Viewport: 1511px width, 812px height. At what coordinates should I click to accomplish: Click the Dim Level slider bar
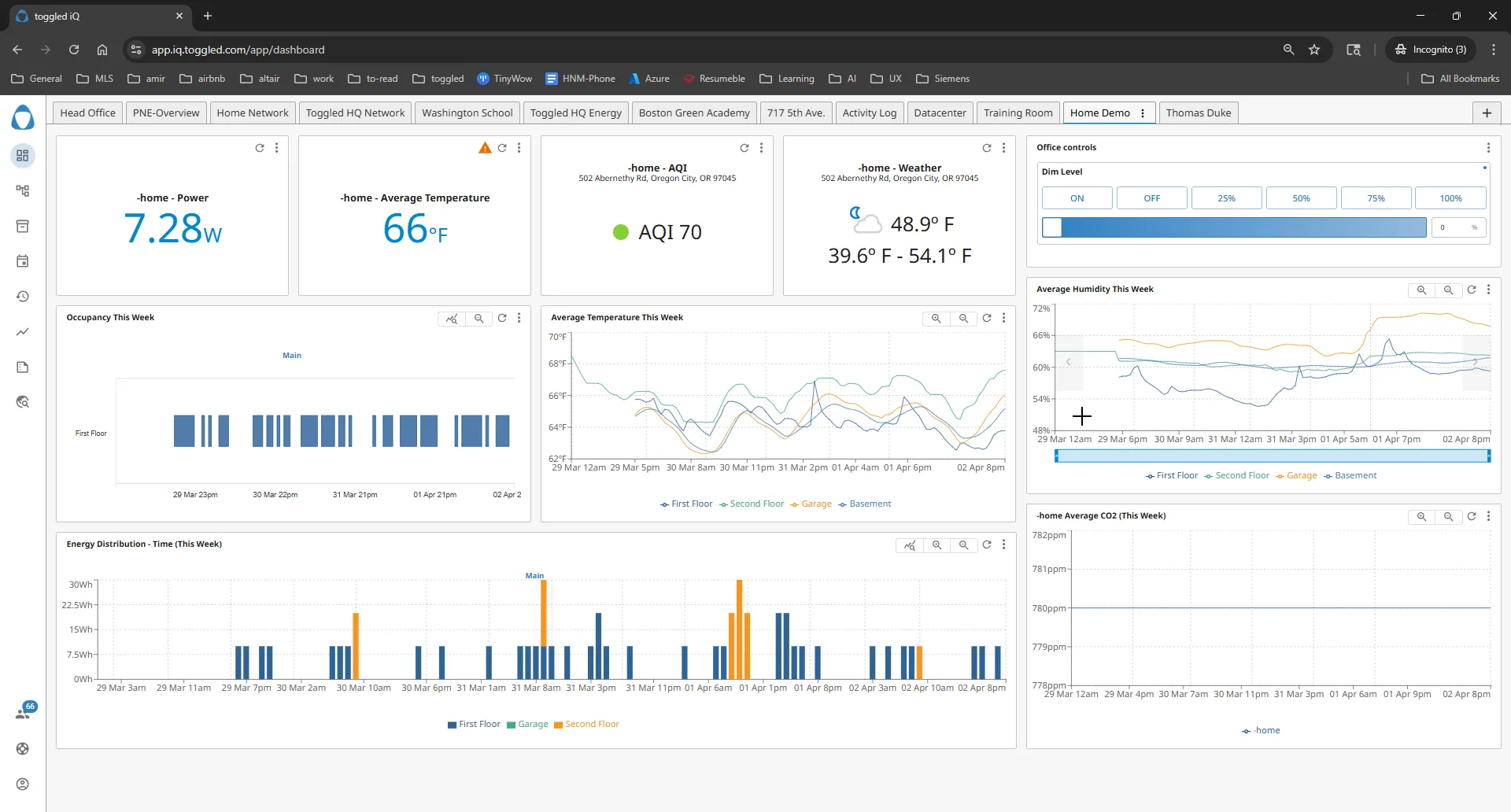point(1234,227)
